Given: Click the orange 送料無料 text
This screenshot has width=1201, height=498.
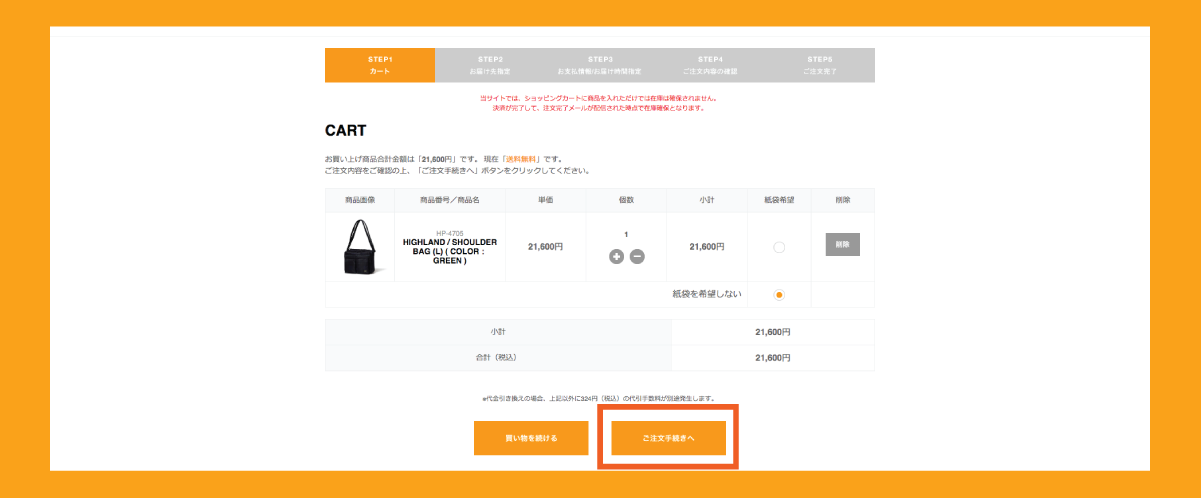Looking at the screenshot, I should click(520, 159).
